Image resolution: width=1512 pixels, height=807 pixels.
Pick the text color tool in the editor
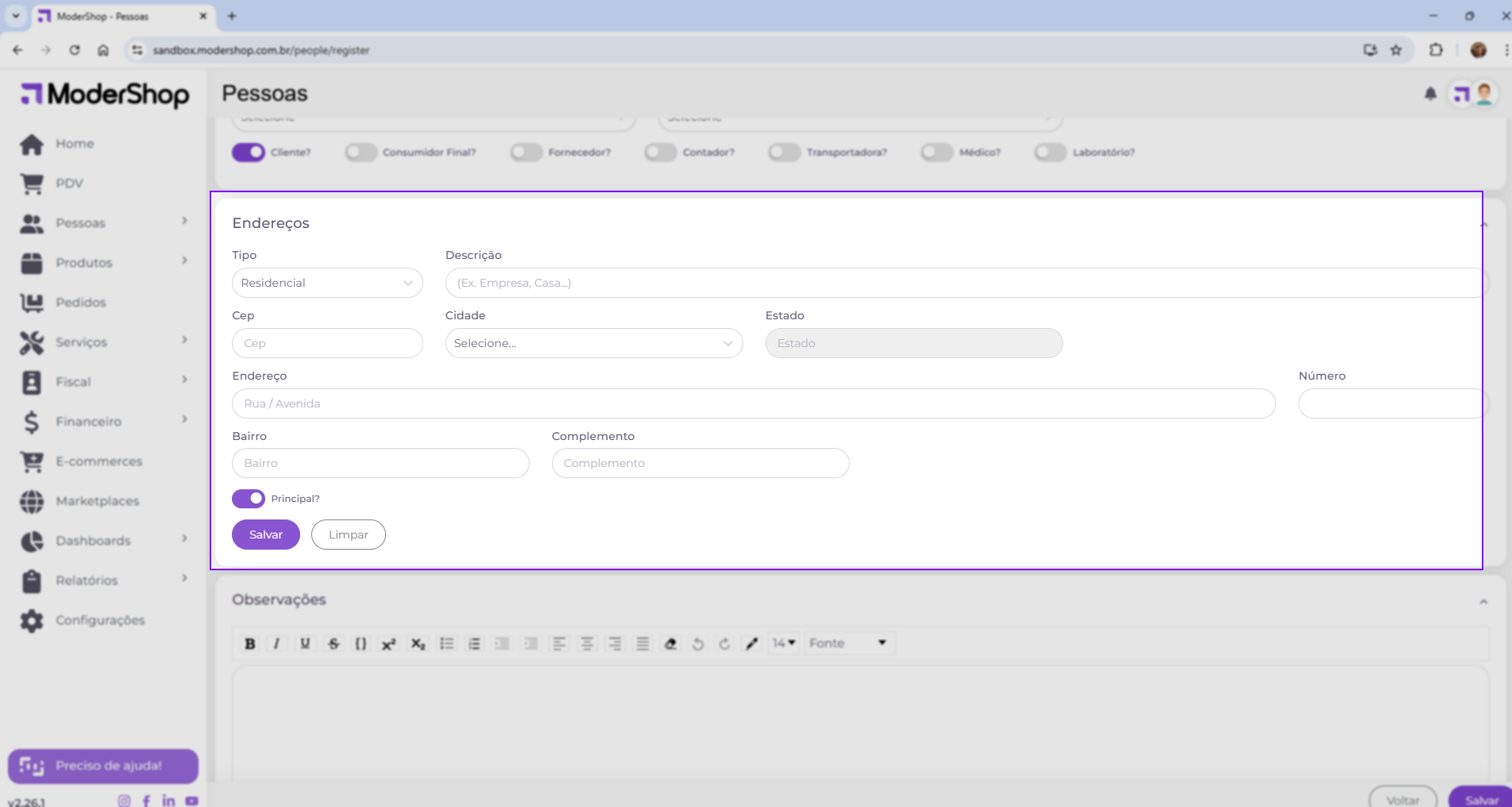[x=751, y=643]
